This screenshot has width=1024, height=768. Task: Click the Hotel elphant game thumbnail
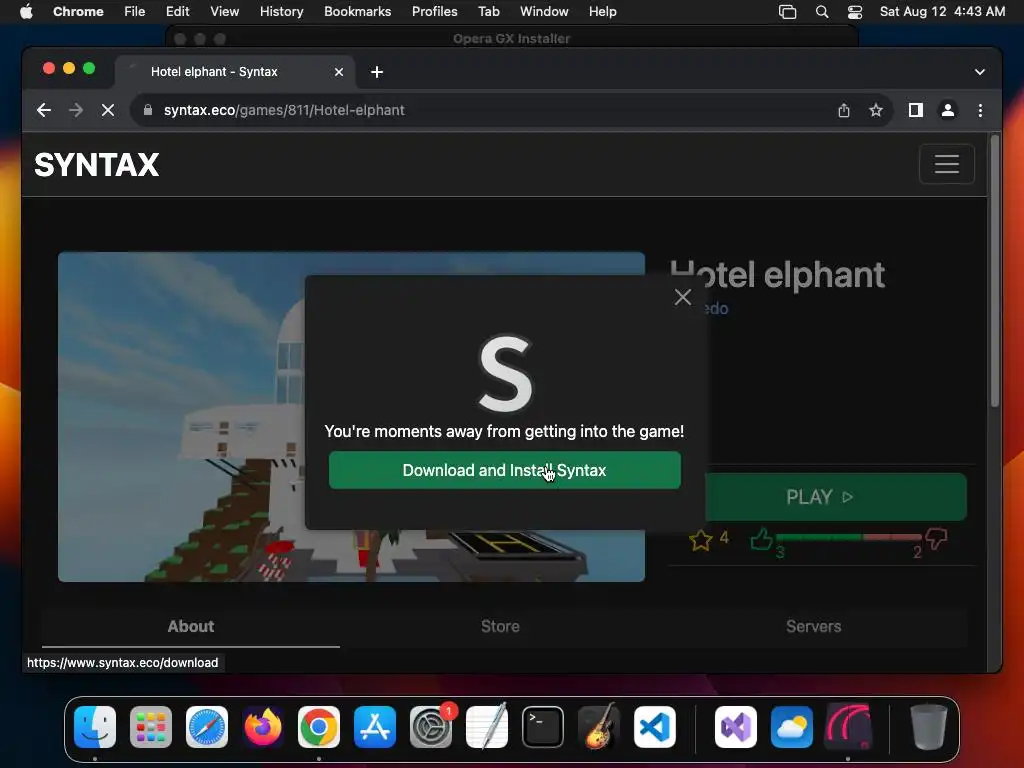click(181, 417)
